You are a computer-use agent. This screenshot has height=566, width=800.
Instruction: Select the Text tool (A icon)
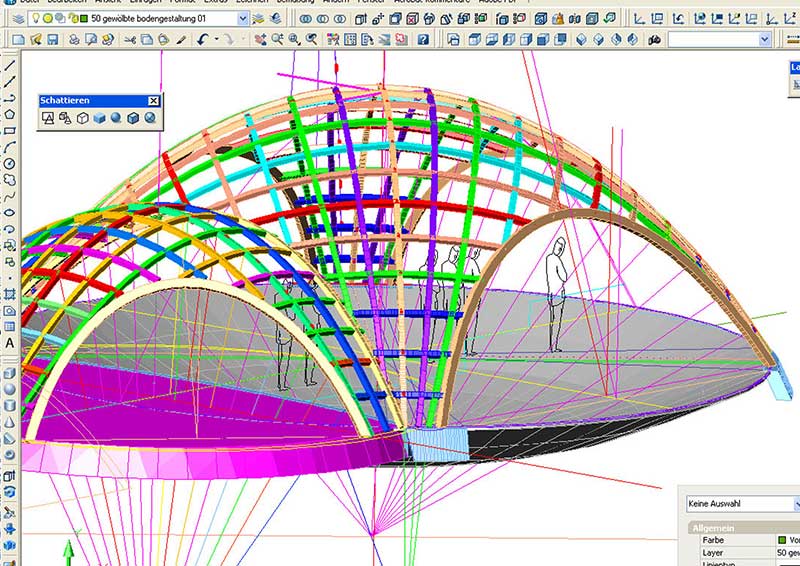coord(9,343)
